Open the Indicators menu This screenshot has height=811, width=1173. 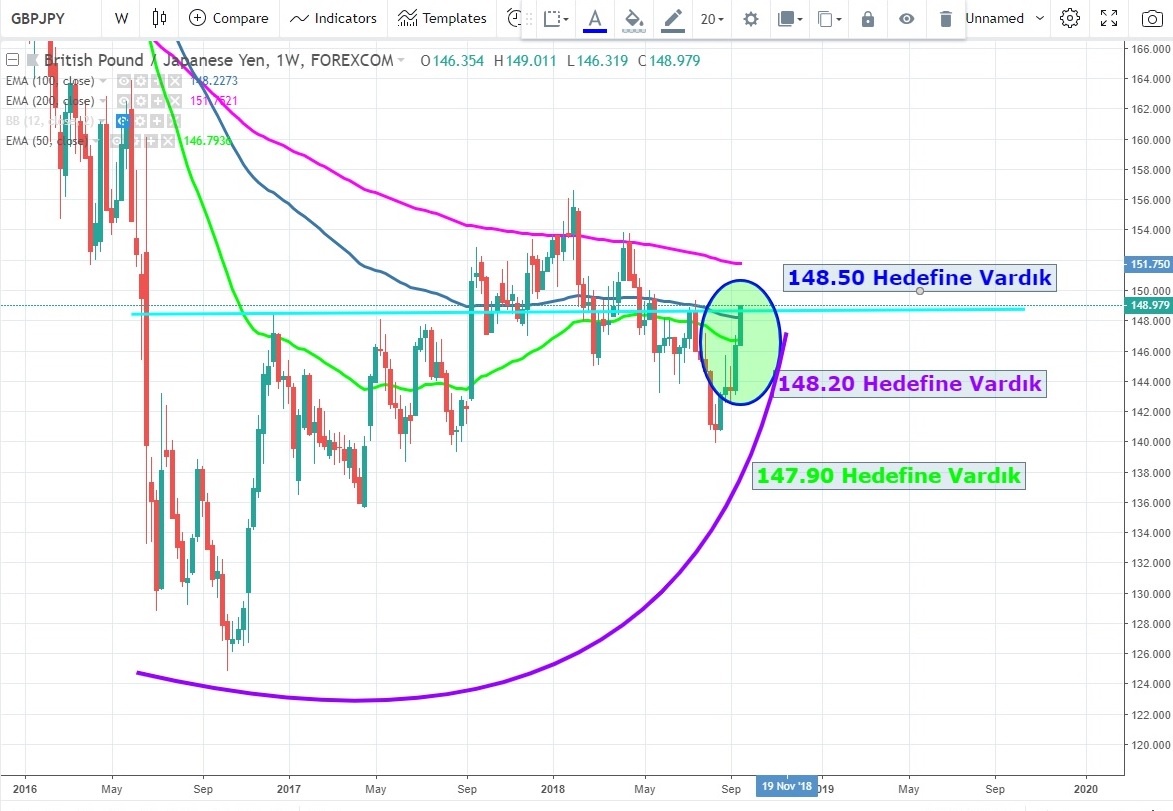333,18
